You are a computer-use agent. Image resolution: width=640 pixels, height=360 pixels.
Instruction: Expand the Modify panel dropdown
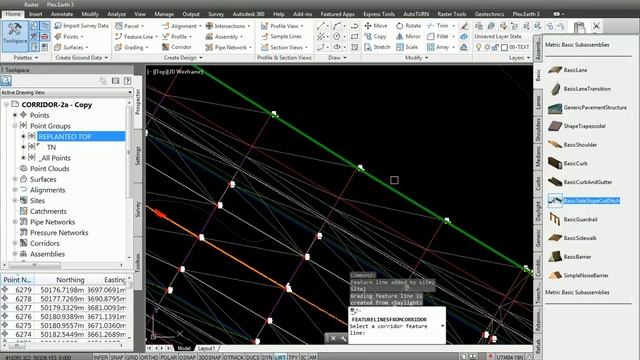(416, 58)
